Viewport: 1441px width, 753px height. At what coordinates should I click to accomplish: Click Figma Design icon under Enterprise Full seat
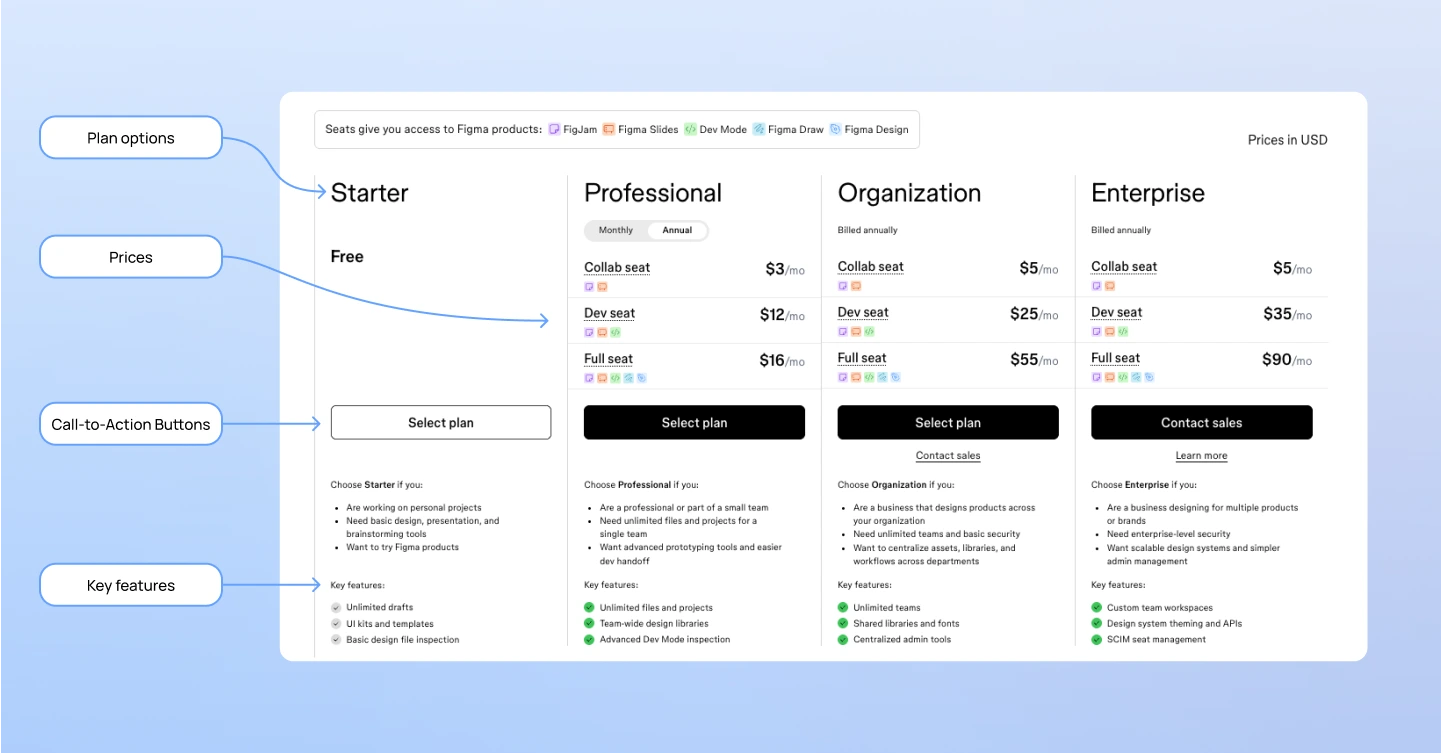(1148, 377)
